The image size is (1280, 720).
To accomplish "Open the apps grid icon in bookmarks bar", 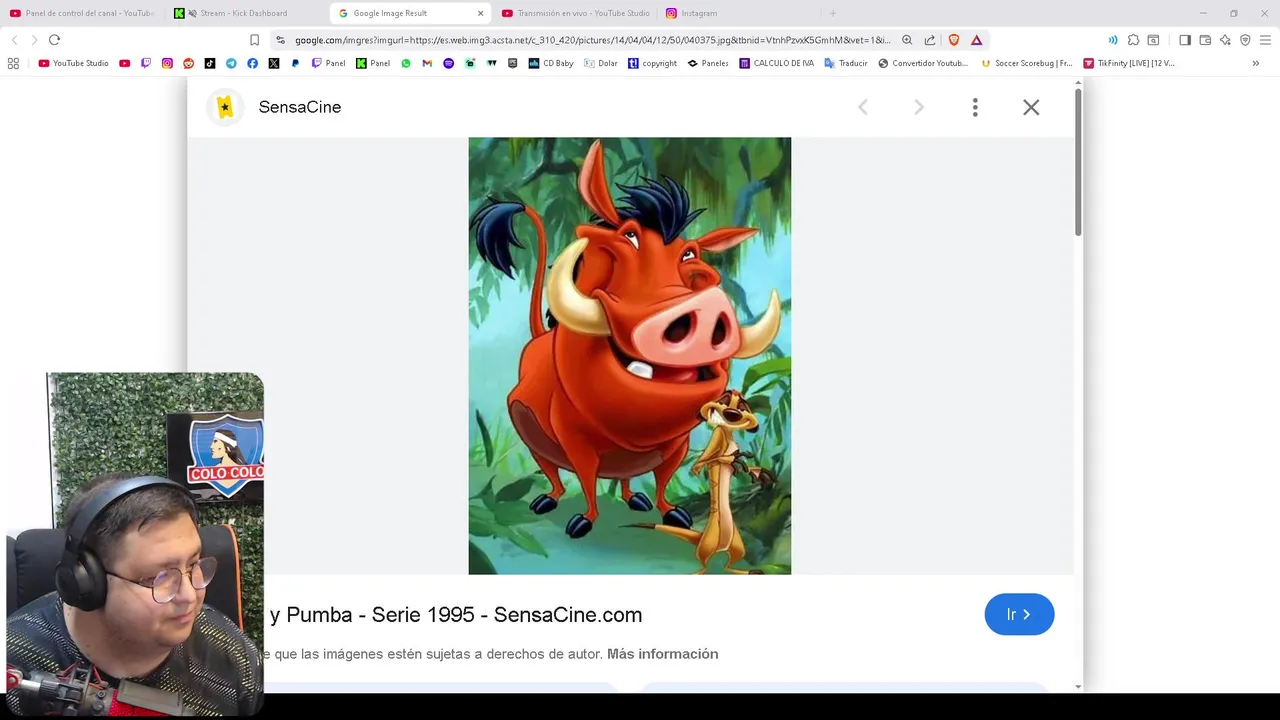I will (13, 63).
